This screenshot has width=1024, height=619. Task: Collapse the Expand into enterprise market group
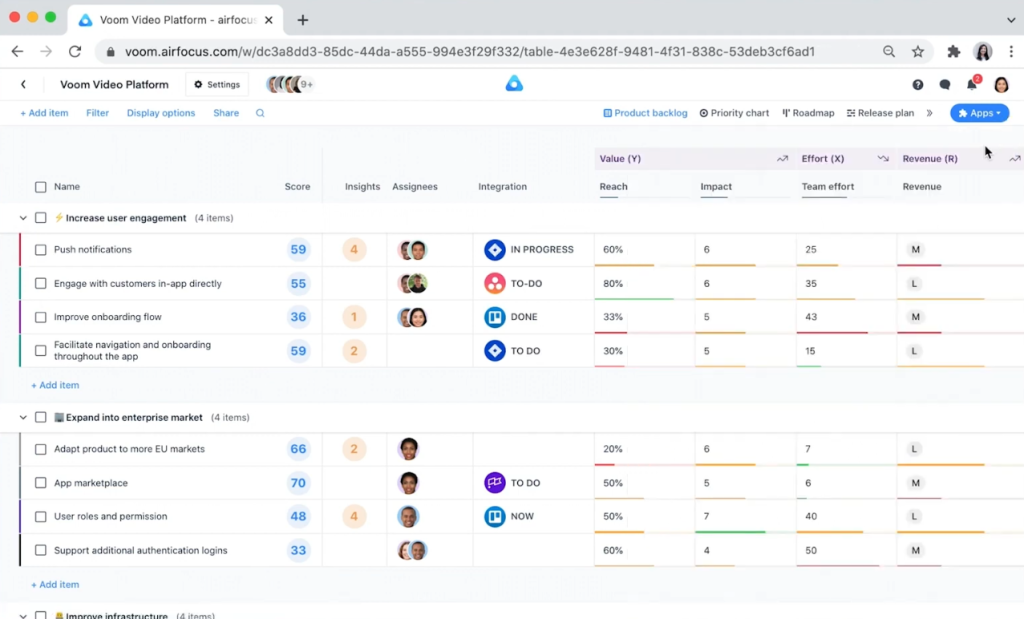point(22,417)
